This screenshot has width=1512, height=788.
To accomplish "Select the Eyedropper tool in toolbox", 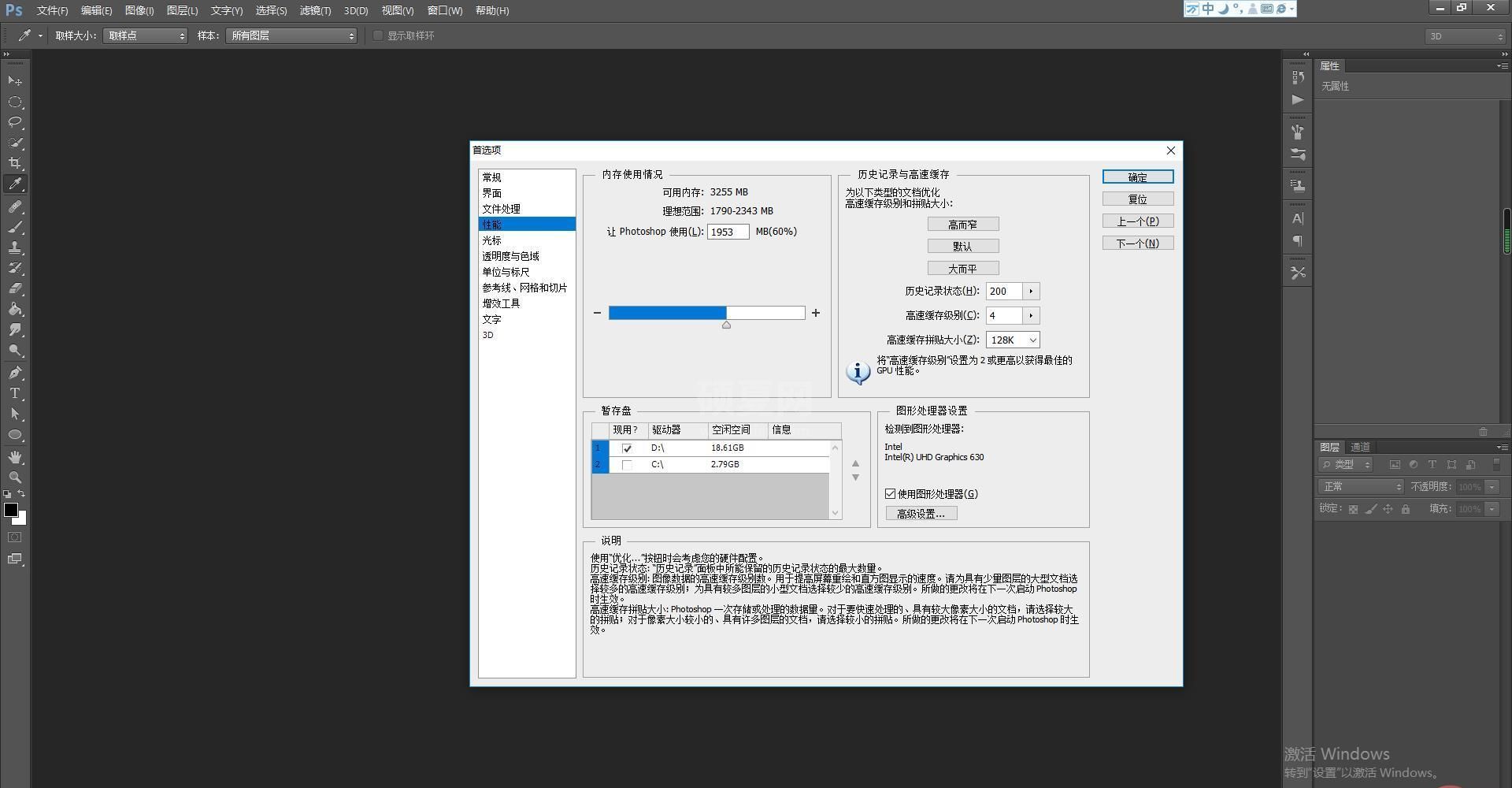I will pyautogui.click(x=15, y=184).
